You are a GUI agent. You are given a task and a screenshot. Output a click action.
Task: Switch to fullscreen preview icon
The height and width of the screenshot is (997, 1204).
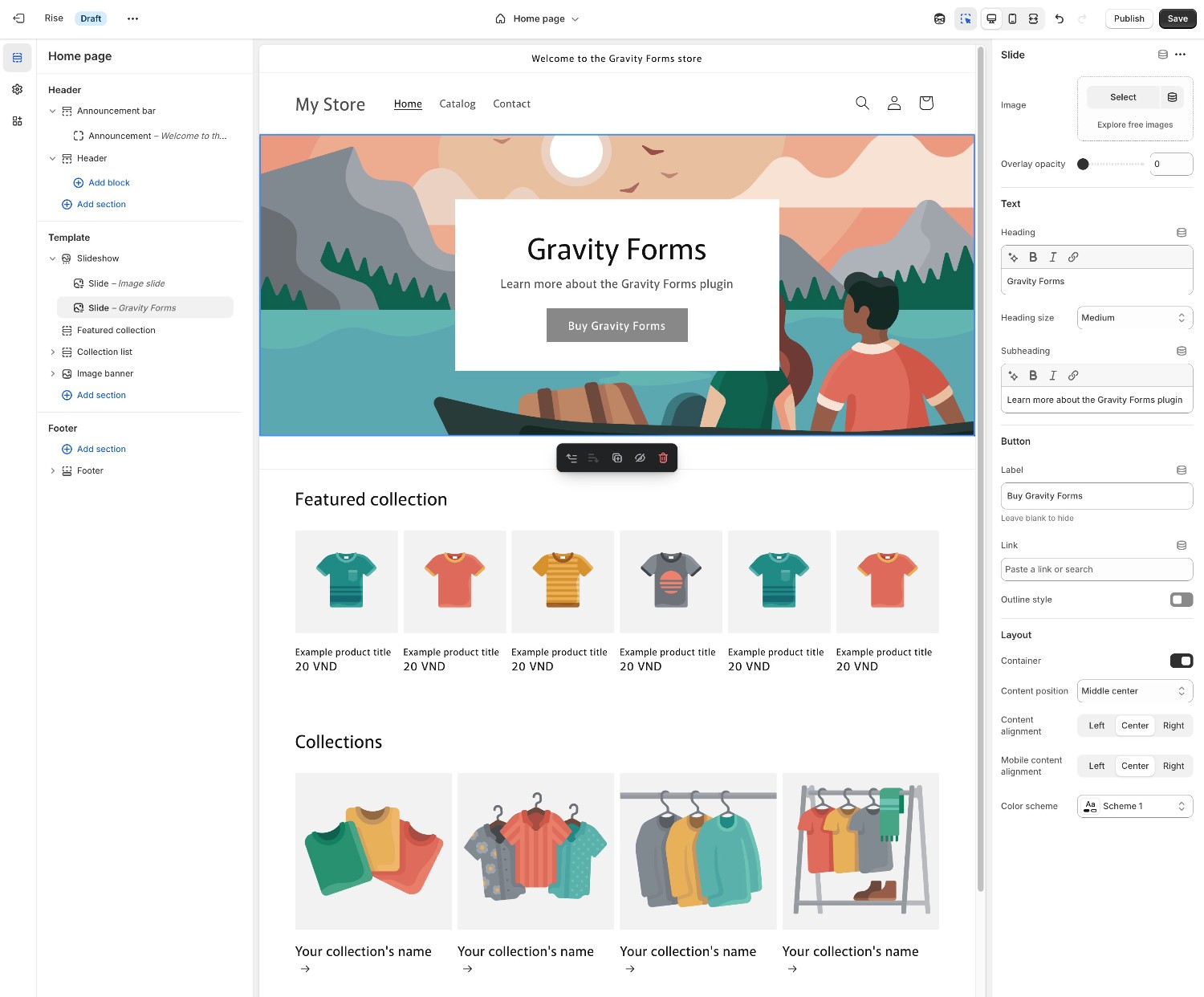[1033, 18]
